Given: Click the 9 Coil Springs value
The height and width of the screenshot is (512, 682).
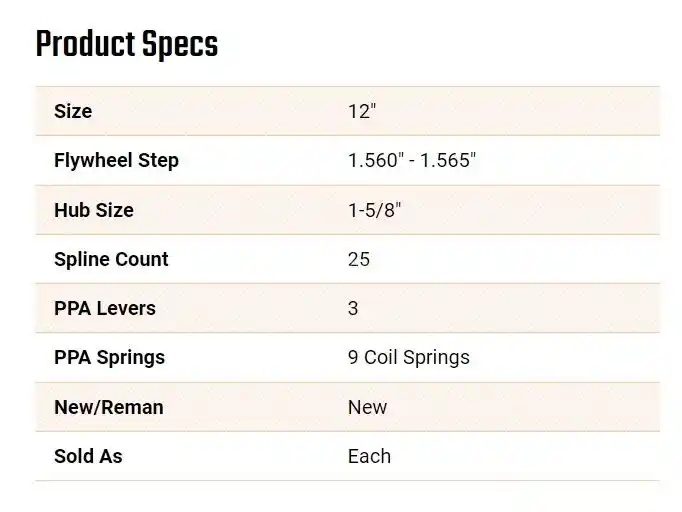Looking at the screenshot, I should pyautogui.click(x=409, y=358).
